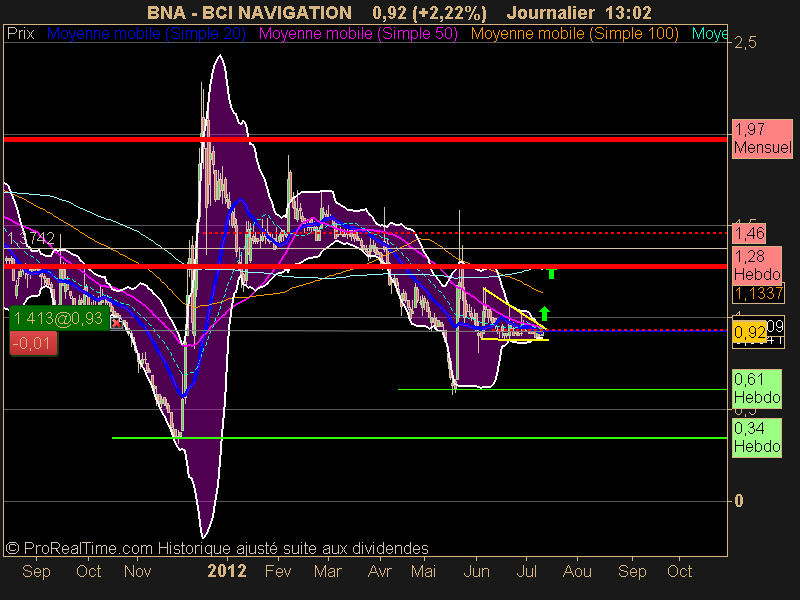Image resolution: width=800 pixels, height=600 pixels.
Task: Select the green position label 1 413@0,93
Action: coord(59,318)
